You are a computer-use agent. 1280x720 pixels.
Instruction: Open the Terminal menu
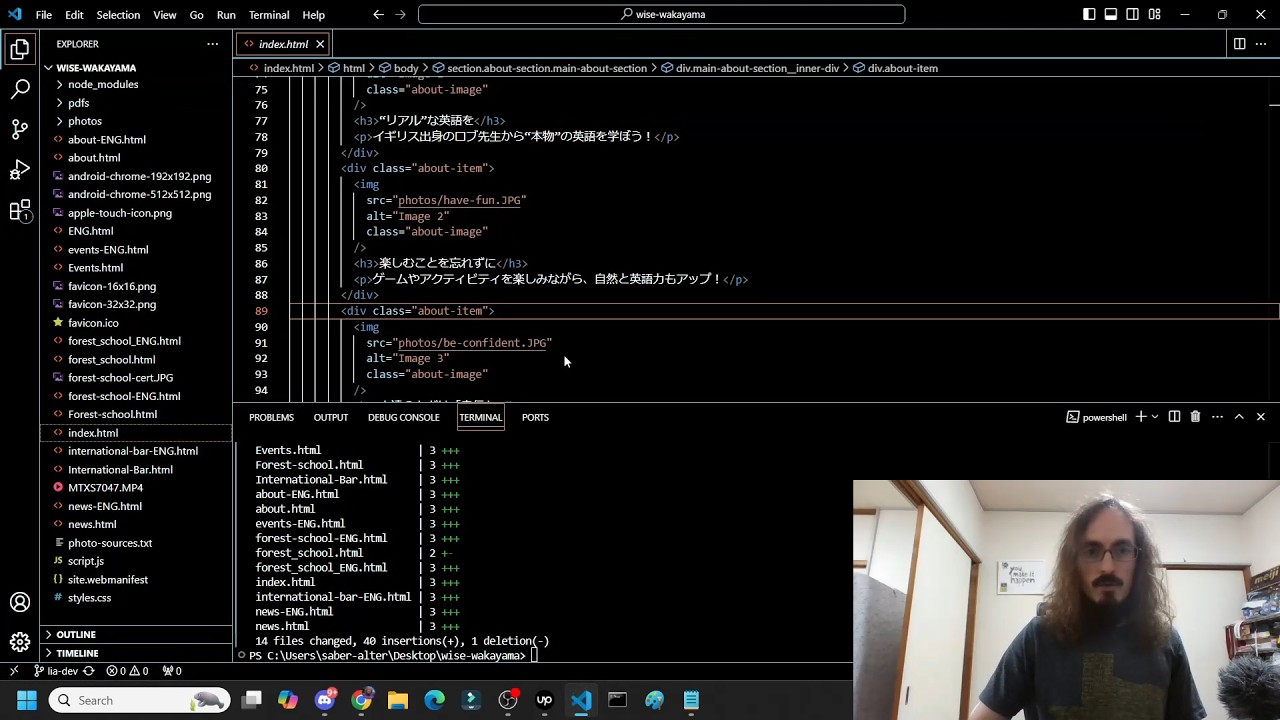(x=269, y=15)
